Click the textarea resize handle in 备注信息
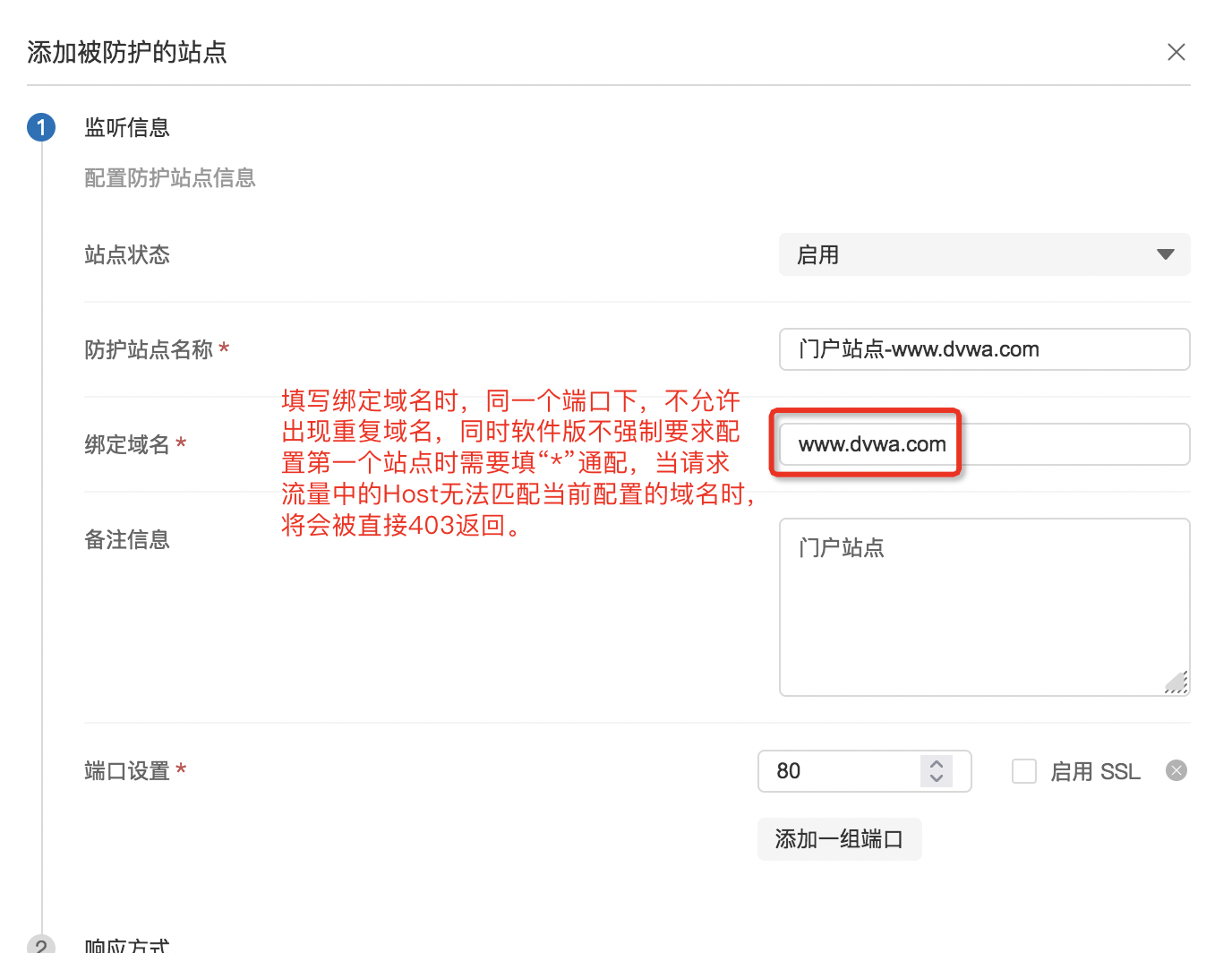This screenshot has width=1232, height=953. click(x=1177, y=683)
